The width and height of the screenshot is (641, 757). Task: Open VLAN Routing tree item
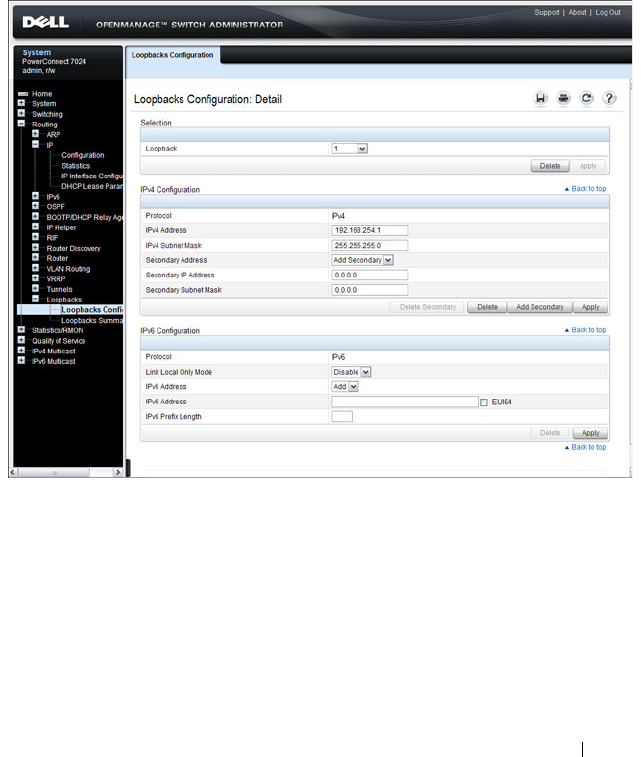point(68,269)
